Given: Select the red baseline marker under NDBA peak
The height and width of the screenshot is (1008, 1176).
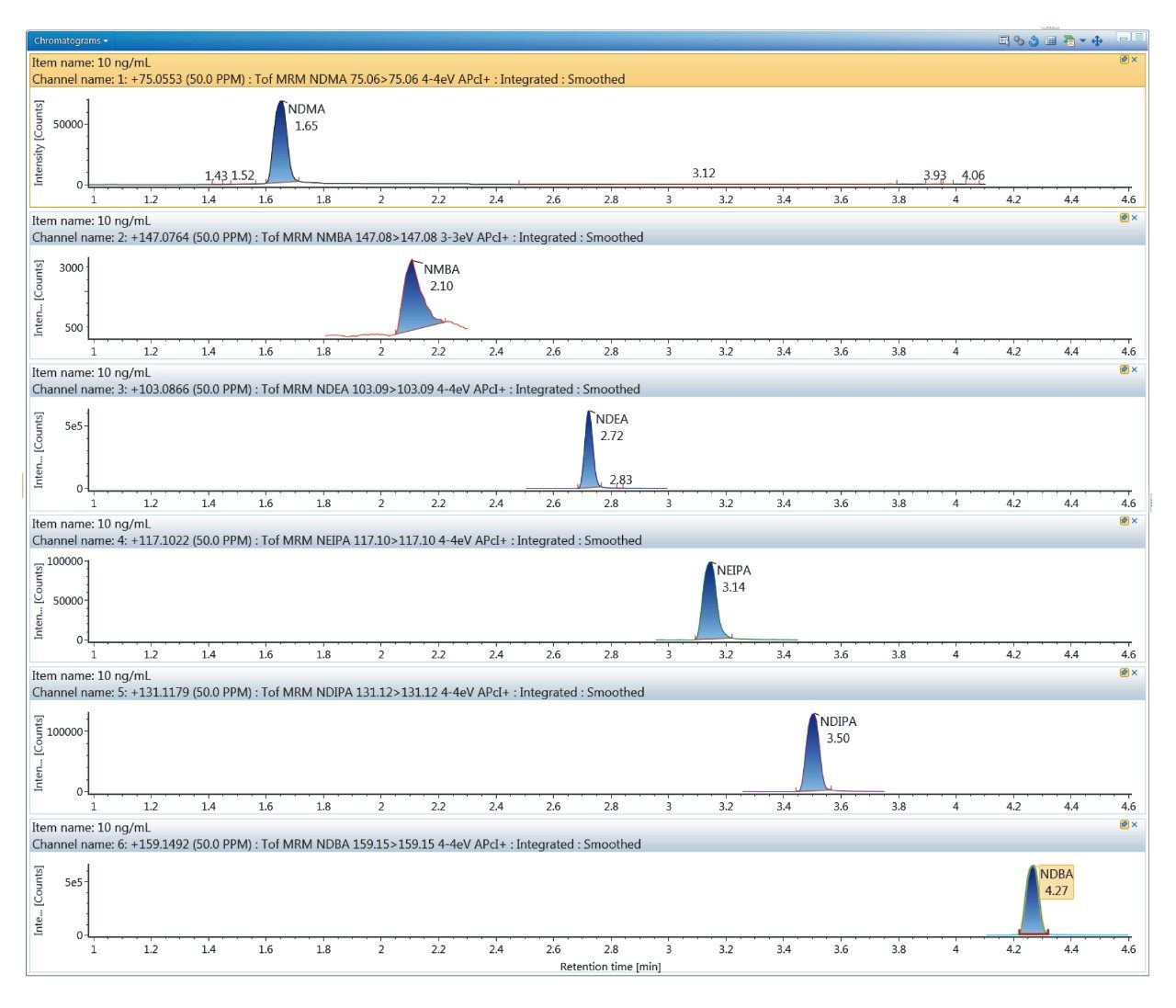Looking at the screenshot, I should 1033,933.
